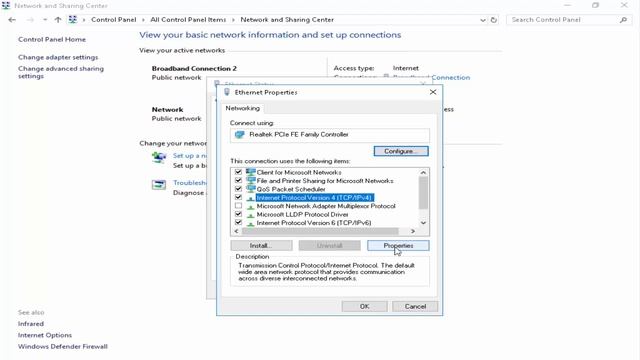Image resolution: width=640 pixels, height=360 pixels.
Task: Uncheck QoS Packet Scheduler checkbox
Action: [x=238, y=189]
